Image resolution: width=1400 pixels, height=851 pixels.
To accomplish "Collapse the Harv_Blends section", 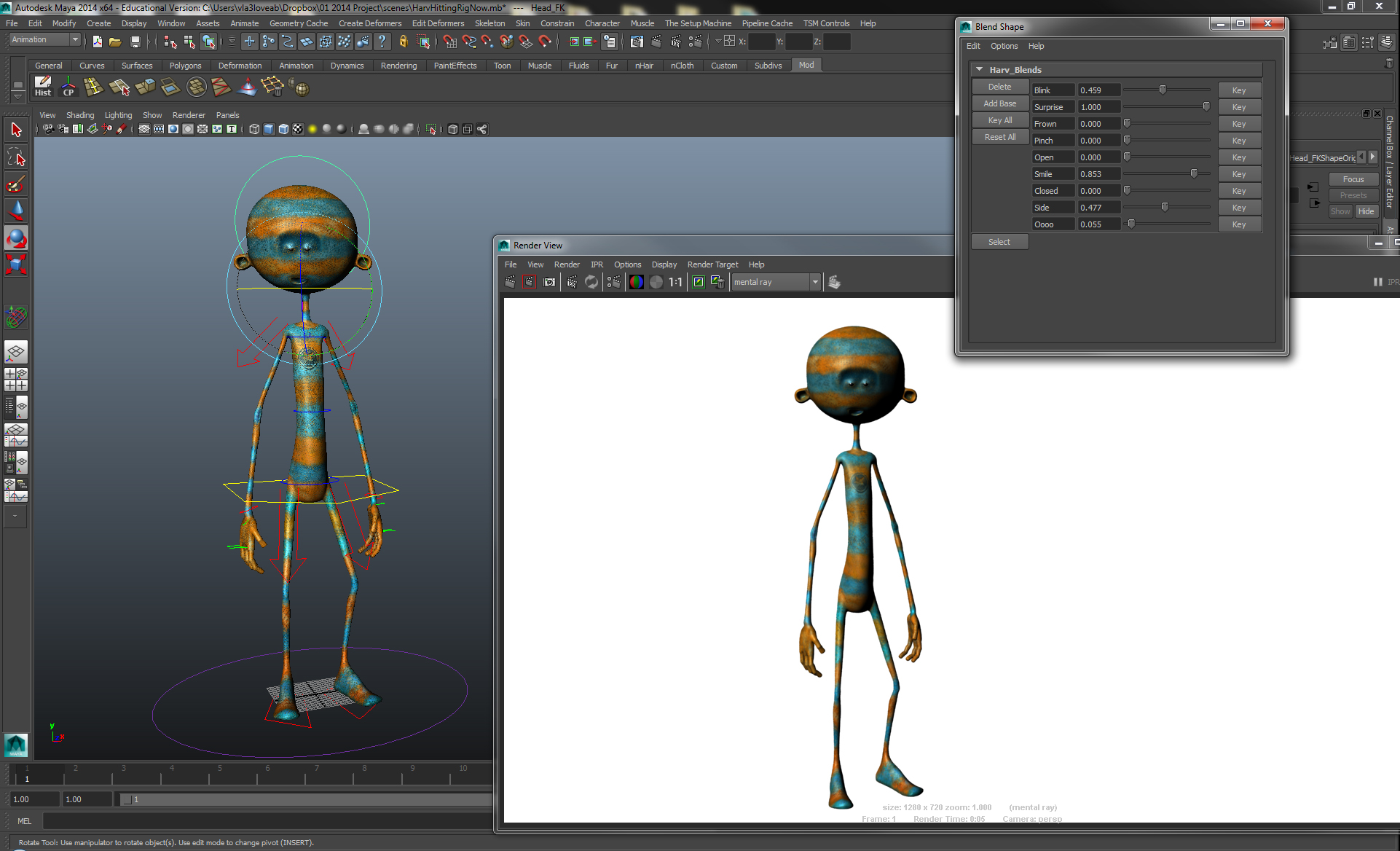I will tap(979, 69).
